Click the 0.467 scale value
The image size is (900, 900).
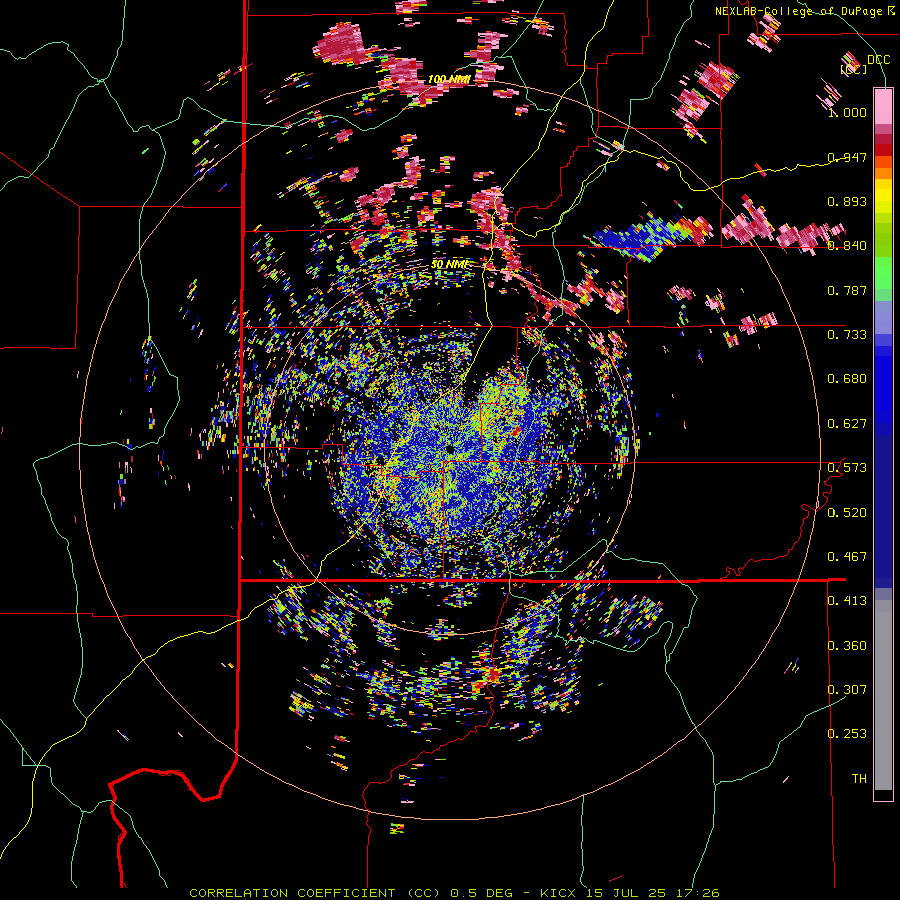click(x=847, y=557)
